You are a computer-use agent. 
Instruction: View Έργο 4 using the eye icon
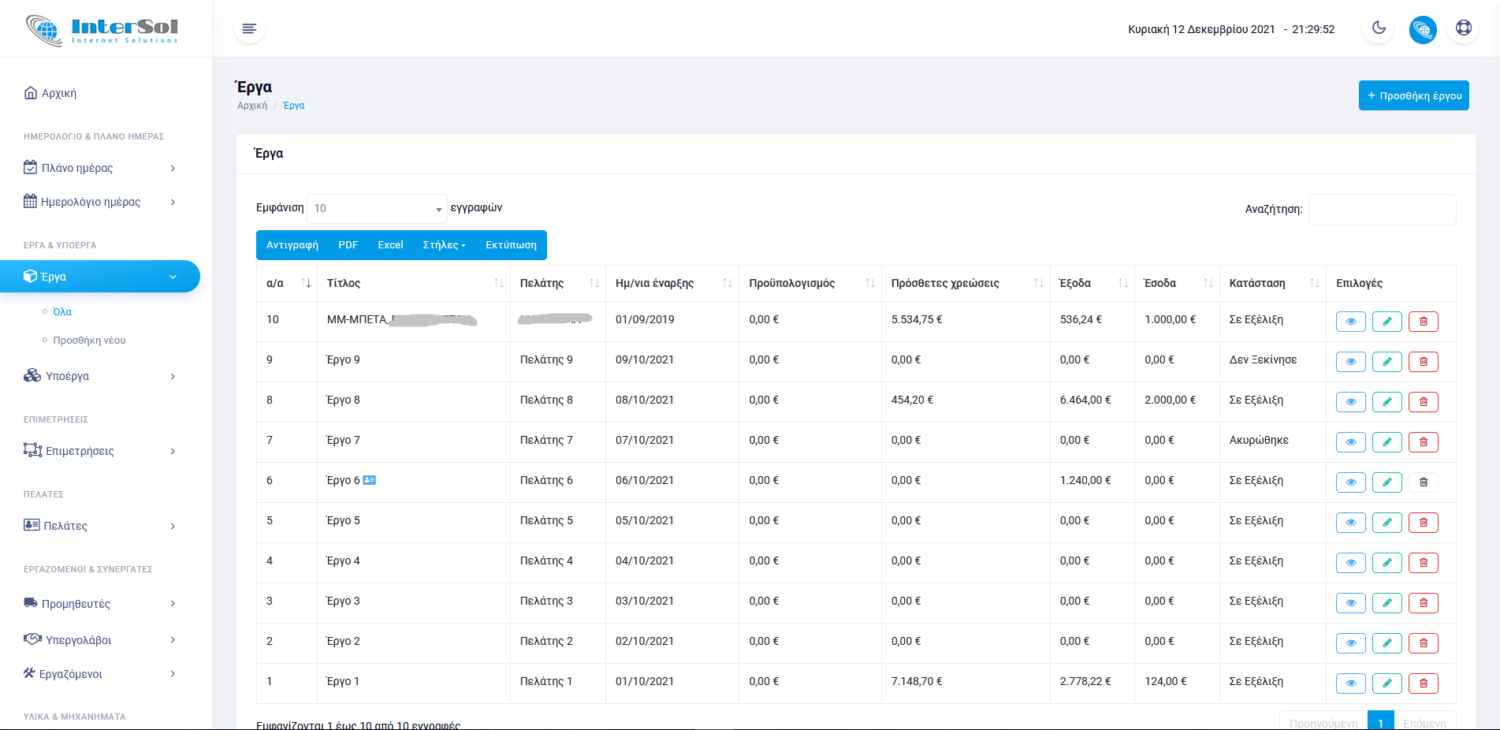tap(1350, 563)
